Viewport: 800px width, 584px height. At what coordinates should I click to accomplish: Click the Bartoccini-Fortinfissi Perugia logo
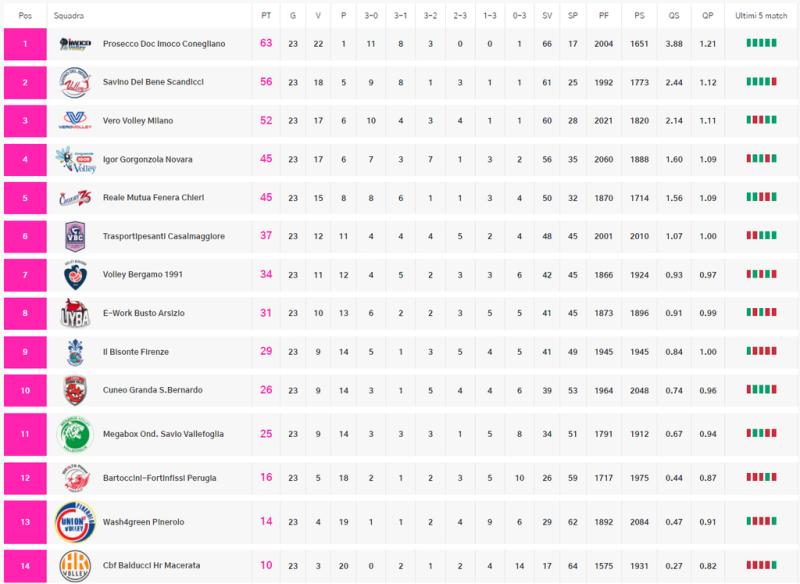[x=75, y=478]
